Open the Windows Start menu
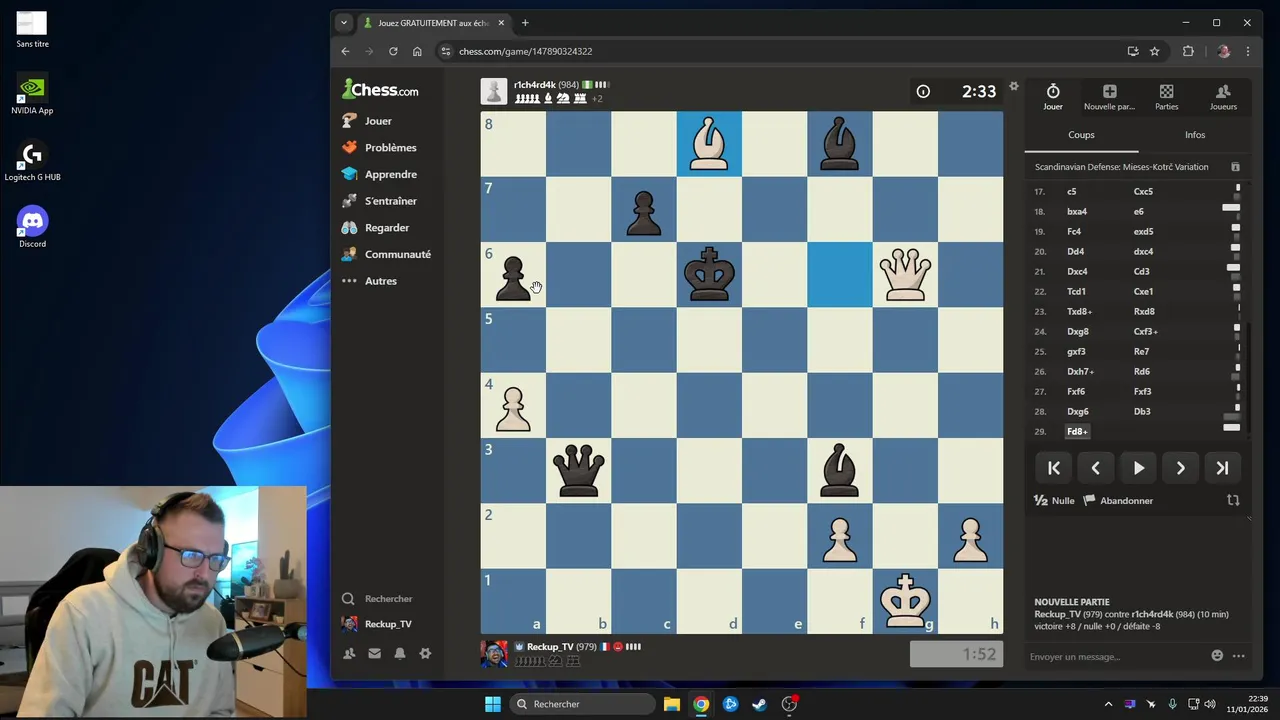The image size is (1280, 720). tap(493, 704)
